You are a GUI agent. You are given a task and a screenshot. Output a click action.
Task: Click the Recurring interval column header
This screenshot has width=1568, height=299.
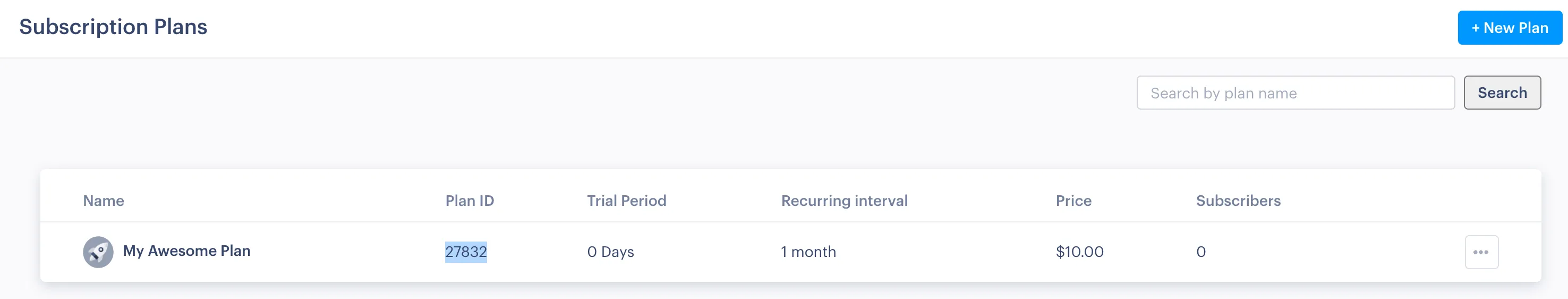click(x=843, y=201)
